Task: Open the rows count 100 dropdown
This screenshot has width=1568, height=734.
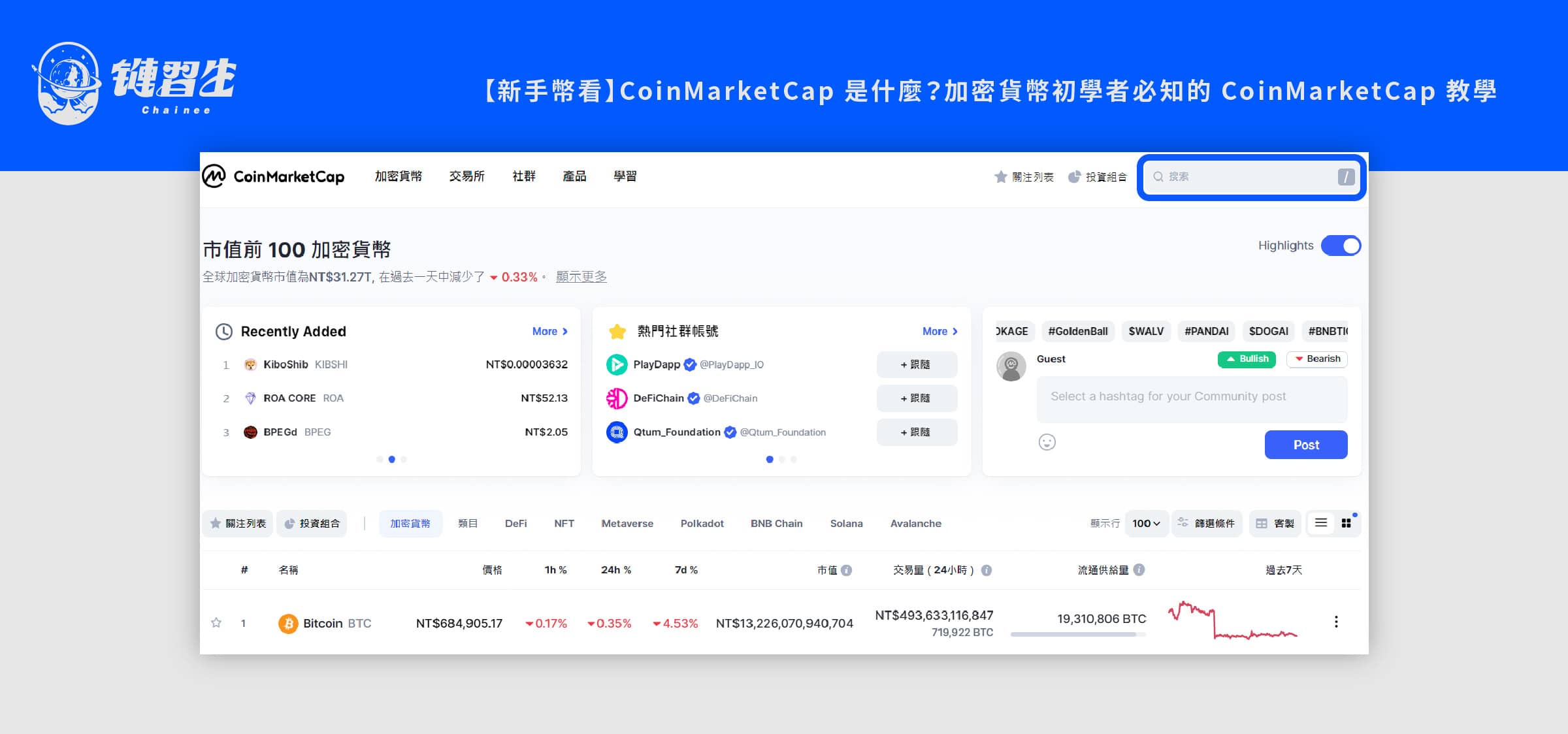Action: click(x=1147, y=524)
